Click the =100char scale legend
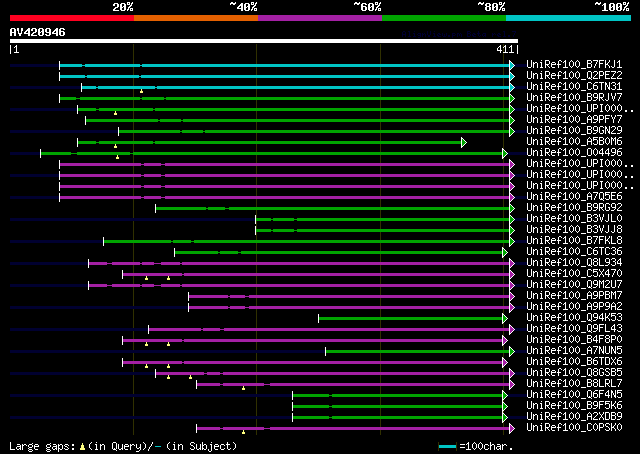Screen dimensions: 640x454 pos(476,446)
